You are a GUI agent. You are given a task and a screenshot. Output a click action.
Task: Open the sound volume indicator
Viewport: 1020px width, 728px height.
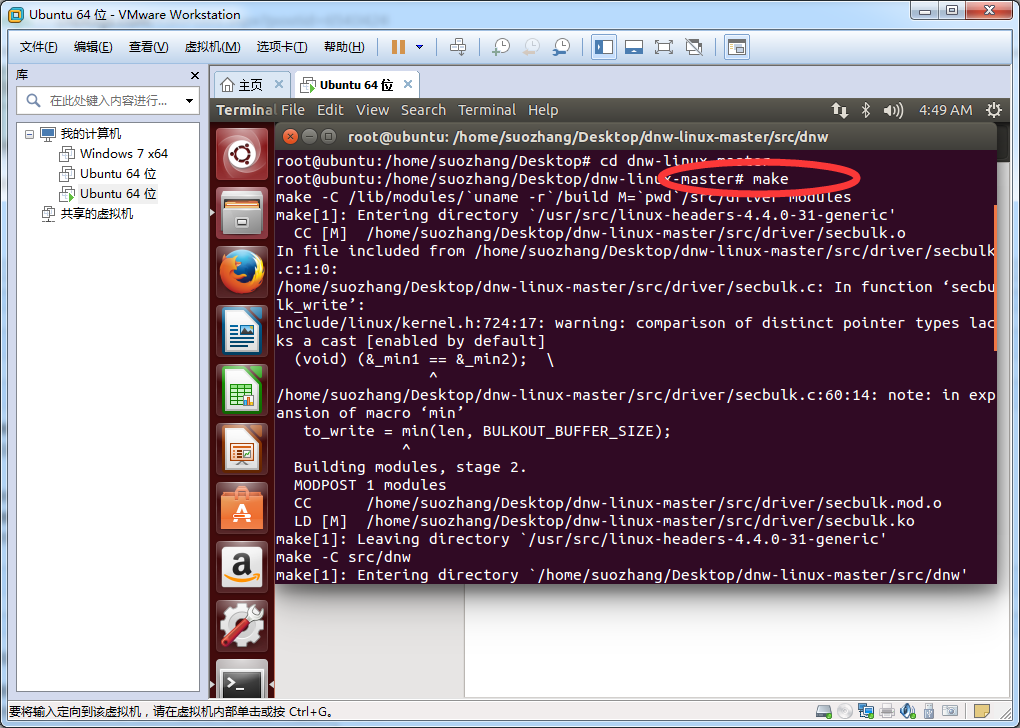click(893, 110)
